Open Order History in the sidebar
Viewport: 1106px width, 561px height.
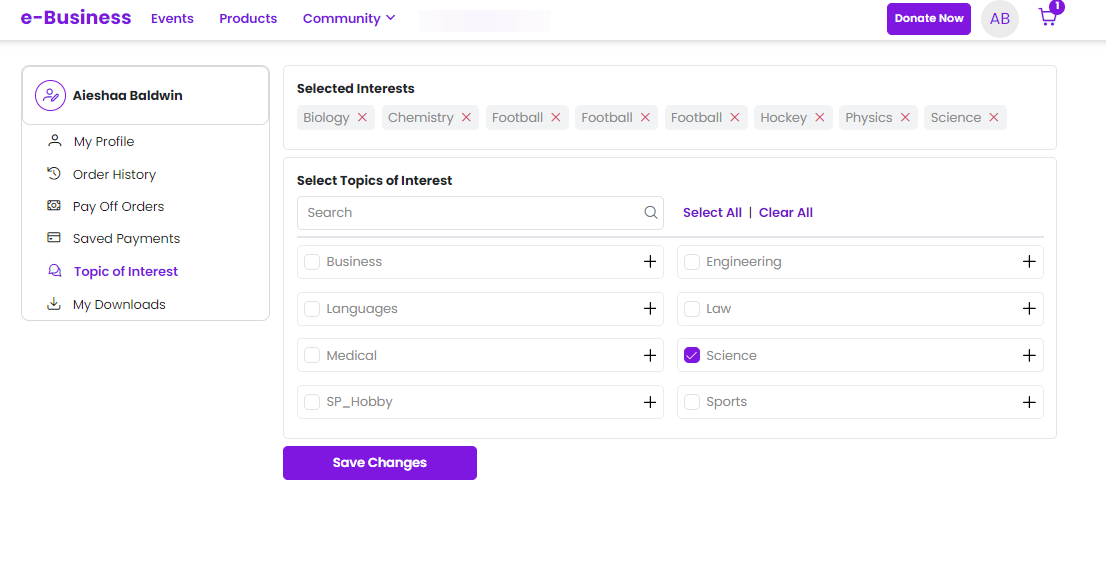114,174
